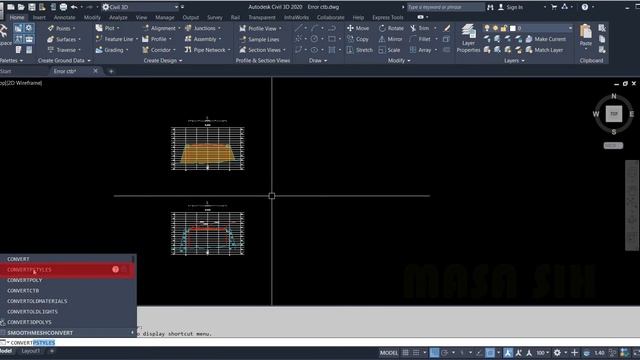Screen dimensions: 640x360
Task: Toggle snap mode in status bar
Action: 416,353
